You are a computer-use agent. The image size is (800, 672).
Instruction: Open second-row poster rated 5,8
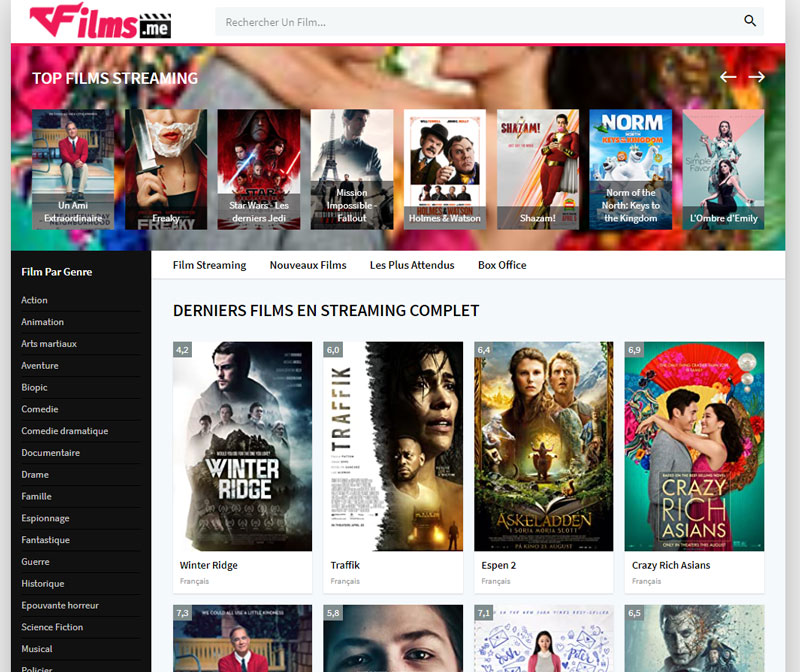[393, 638]
